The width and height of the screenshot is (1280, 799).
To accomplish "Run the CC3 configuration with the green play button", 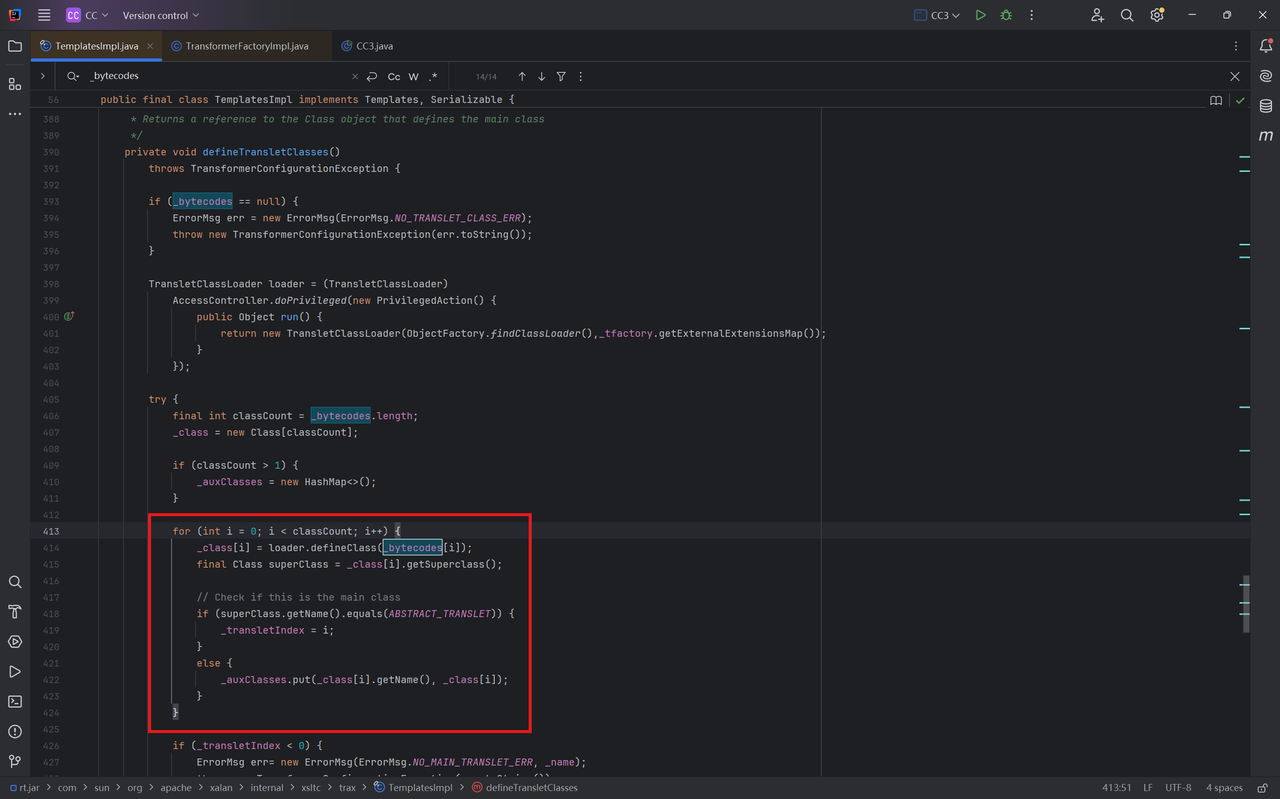I will pyautogui.click(x=980, y=15).
